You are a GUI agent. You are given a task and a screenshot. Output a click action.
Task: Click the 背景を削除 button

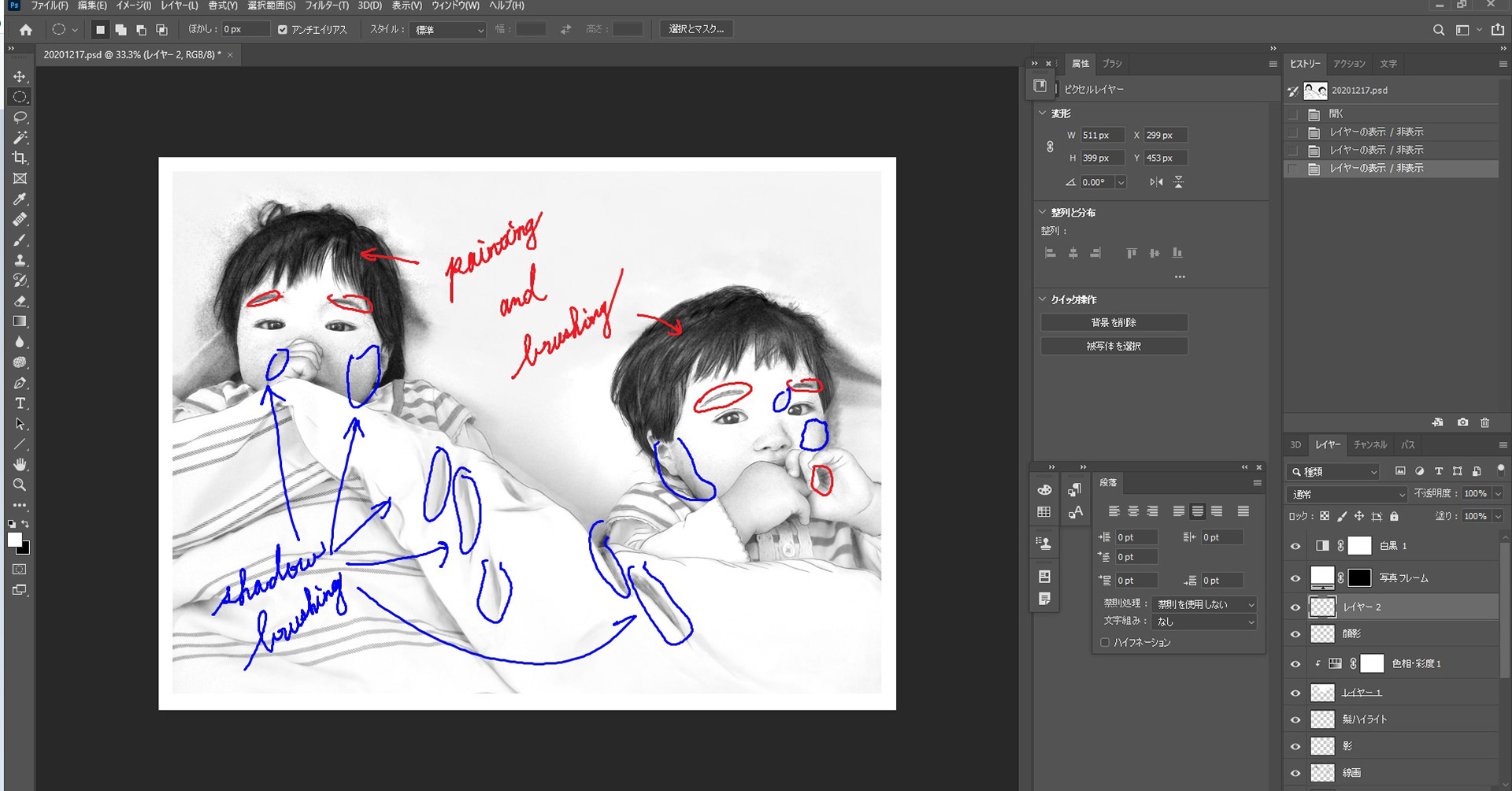pyautogui.click(x=1114, y=322)
